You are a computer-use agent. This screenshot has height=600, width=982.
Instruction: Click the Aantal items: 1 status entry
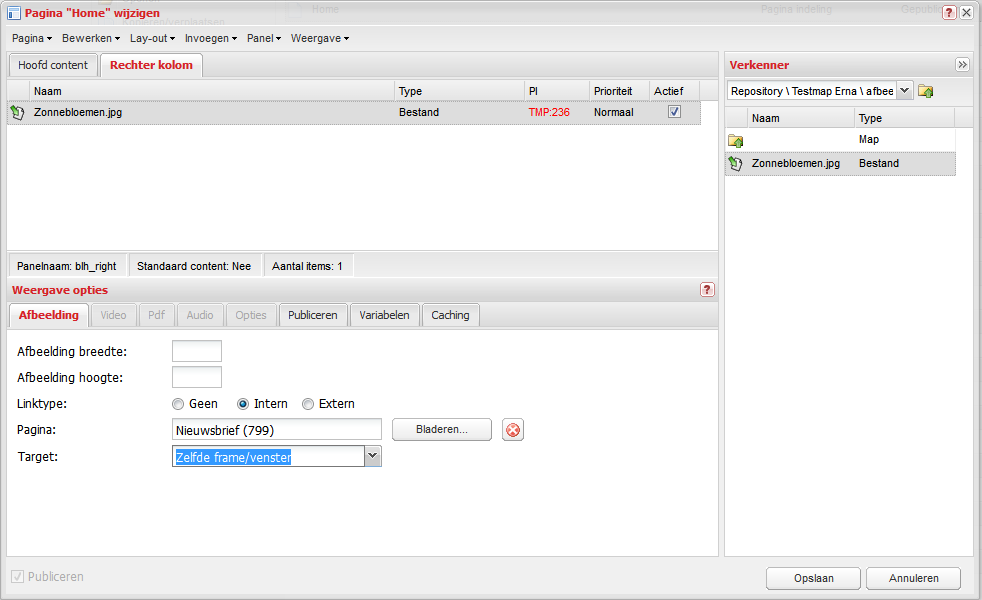[x=308, y=266]
